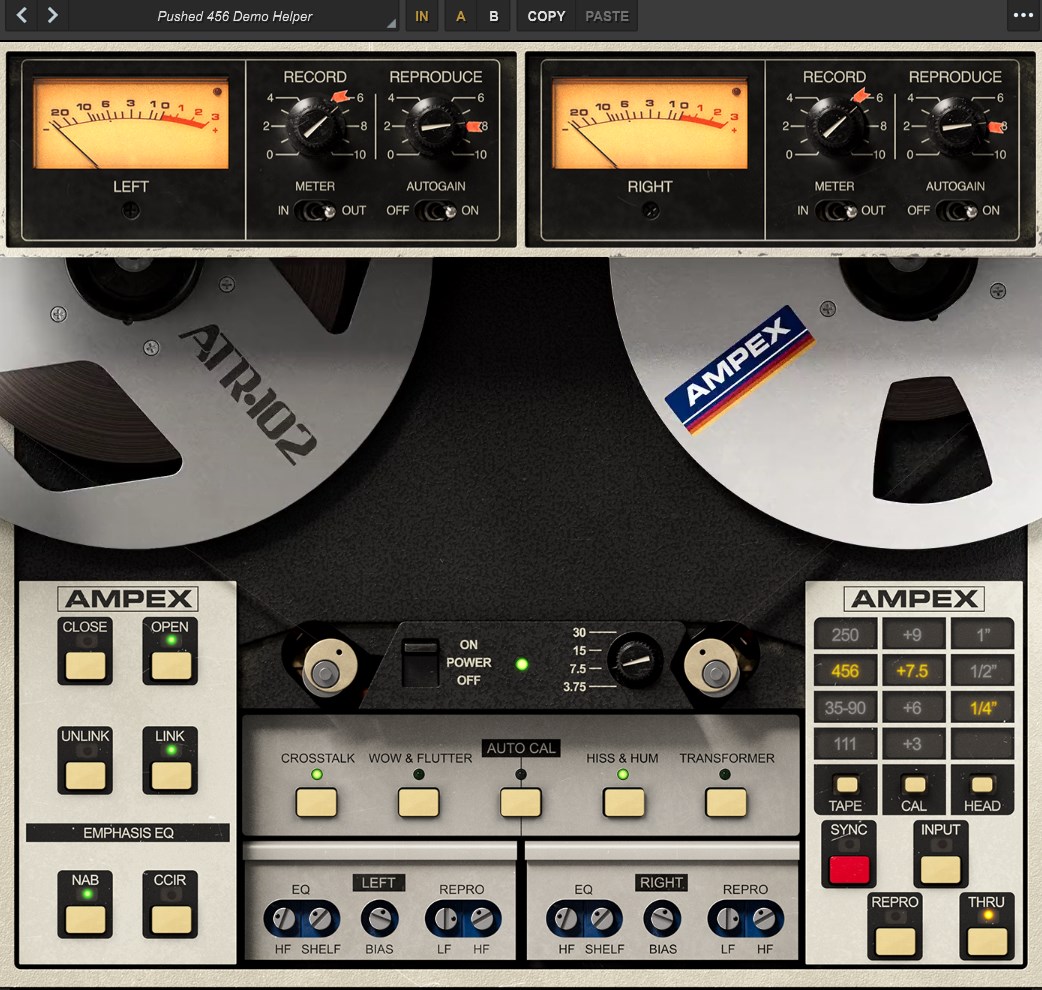Viewport: 1042px width, 990px height.
Task: Flip the POWER on/off switch
Action: point(420,663)
